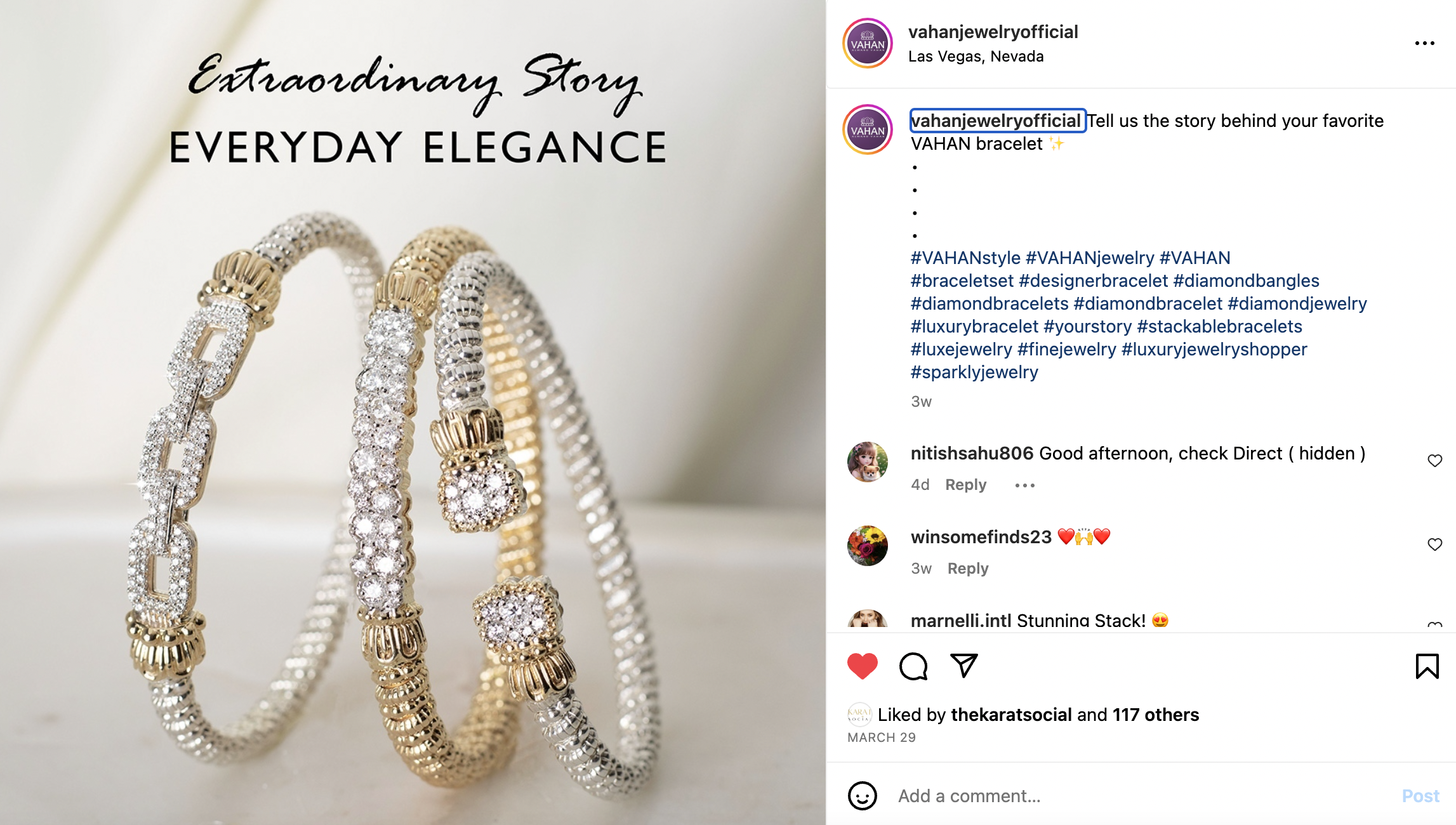Screen dimensions: 1456x825
Task: View the Las Vegas, Nevada location
Action: 976,56
